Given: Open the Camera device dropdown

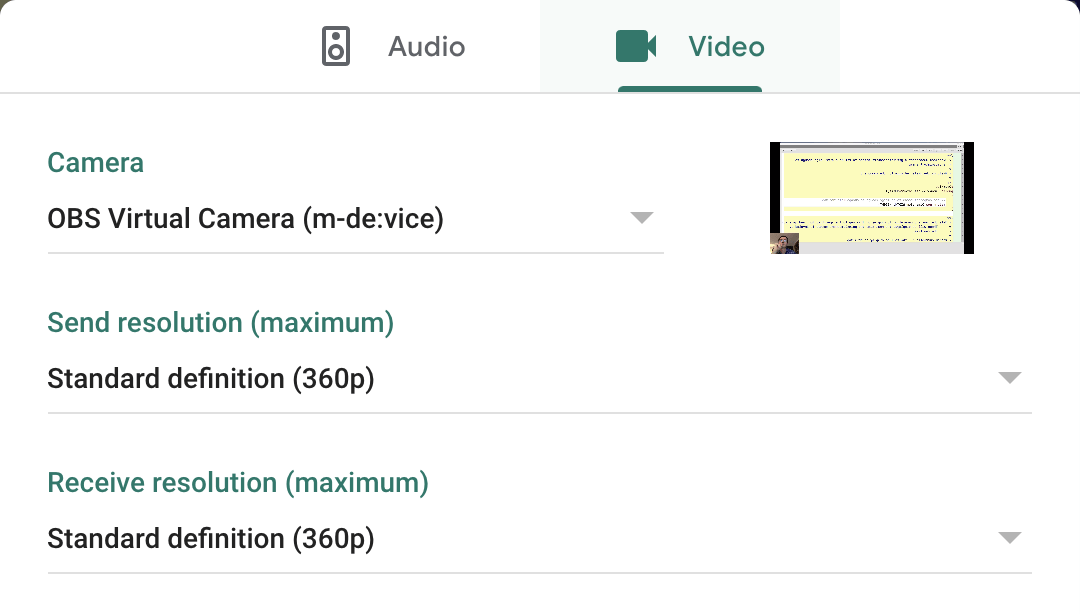Looking at the screenshot, I should click(355, 219).
